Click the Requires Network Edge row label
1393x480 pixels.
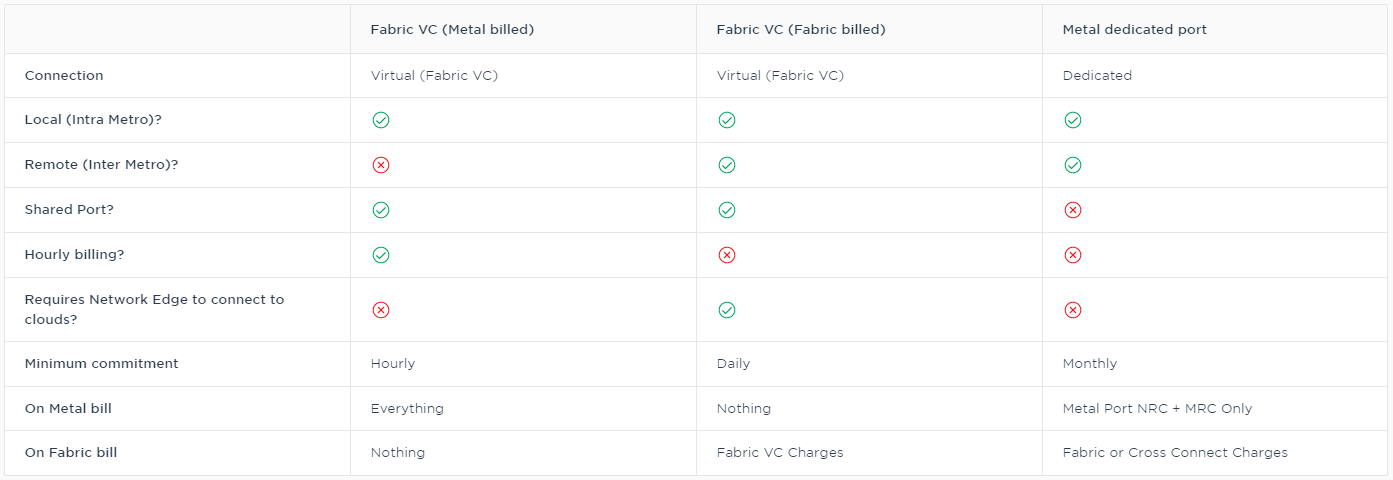pyautogui.click(x=154, y=310)
